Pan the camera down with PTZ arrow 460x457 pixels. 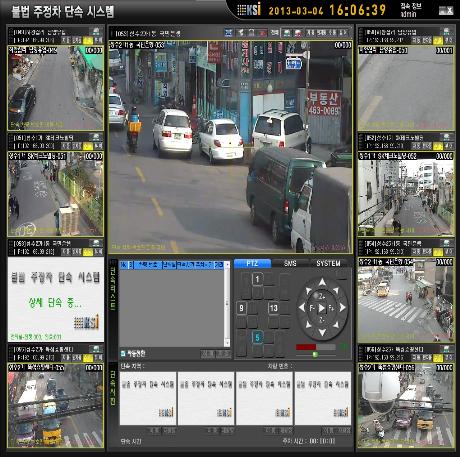pyautogui.click(x=322, y=333)
